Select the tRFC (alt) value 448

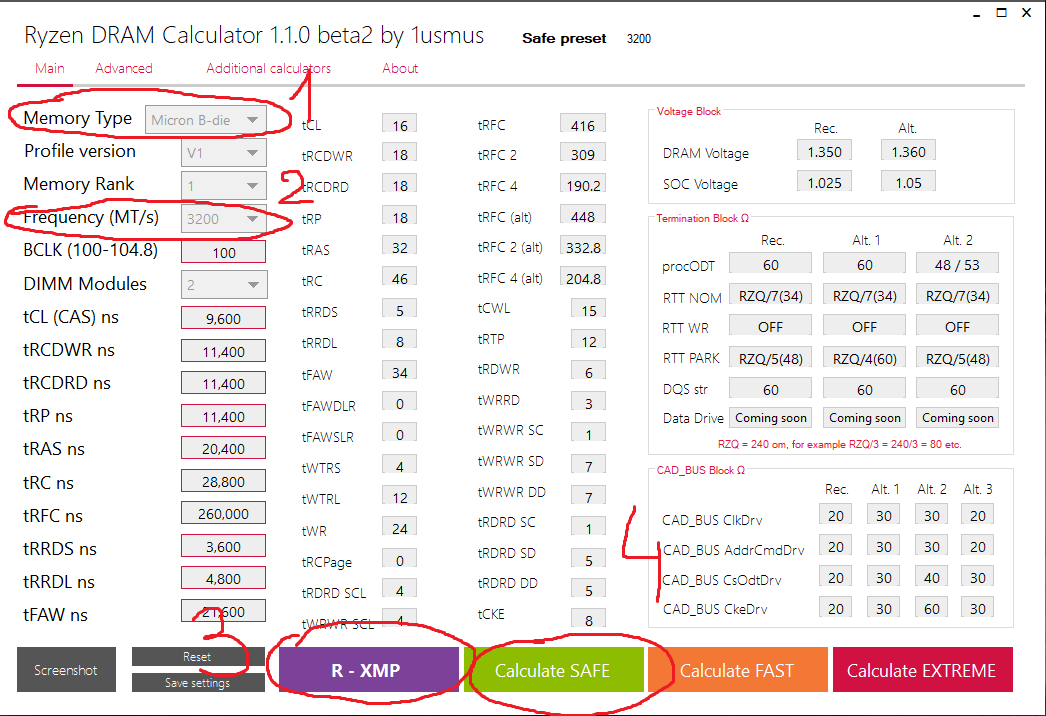point(582,216)
